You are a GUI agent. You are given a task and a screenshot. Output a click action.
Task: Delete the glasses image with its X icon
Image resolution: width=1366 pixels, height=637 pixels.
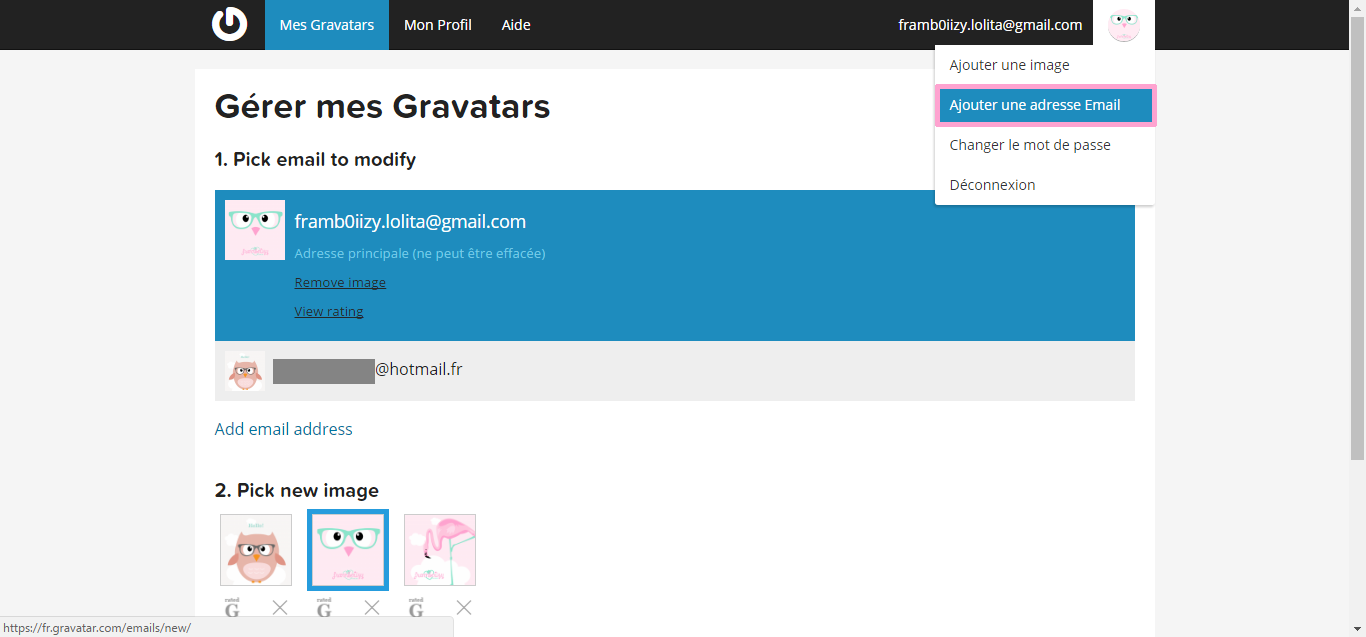pyautogui.click(x=372, y=607)
